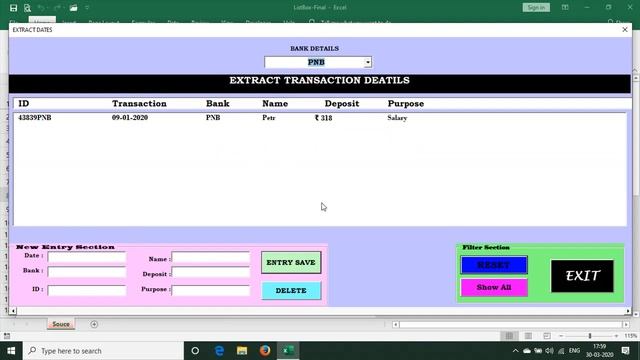
Task: Open the Windows Start menu
Action: [11, 351]
